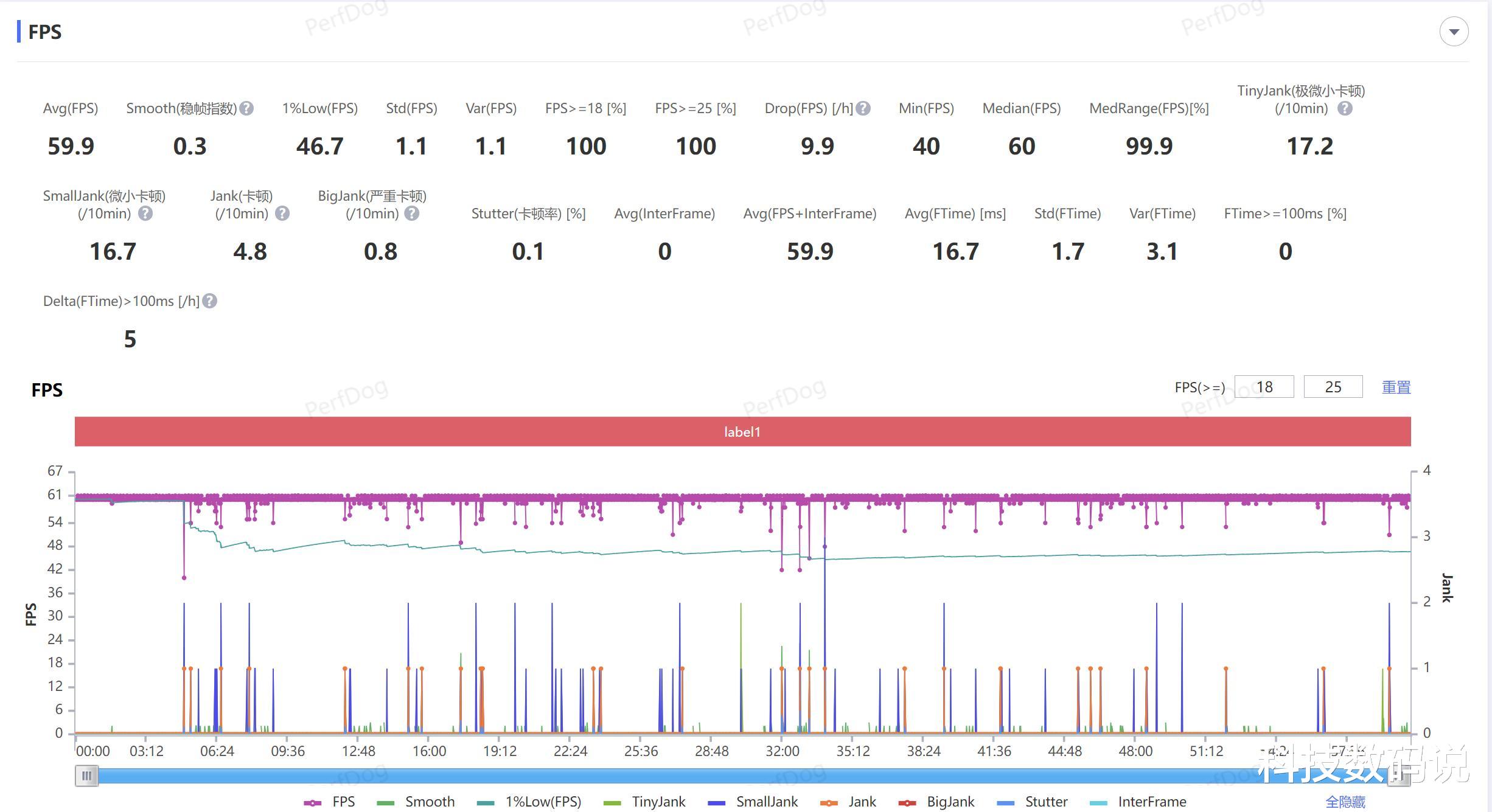Click FPS threshold input showing 25
This screenshot has height=812, width=1492.
pyautogui.click(x=1333, y=387)
